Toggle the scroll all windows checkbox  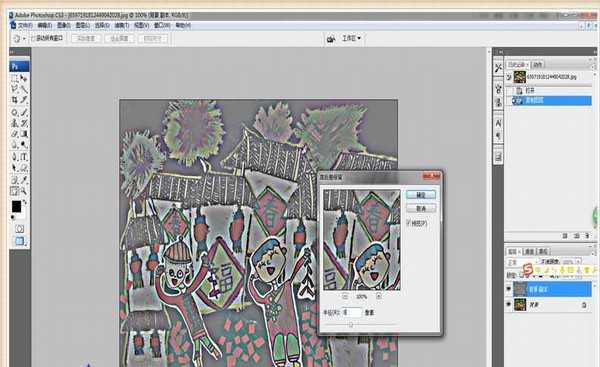point(33,38)
